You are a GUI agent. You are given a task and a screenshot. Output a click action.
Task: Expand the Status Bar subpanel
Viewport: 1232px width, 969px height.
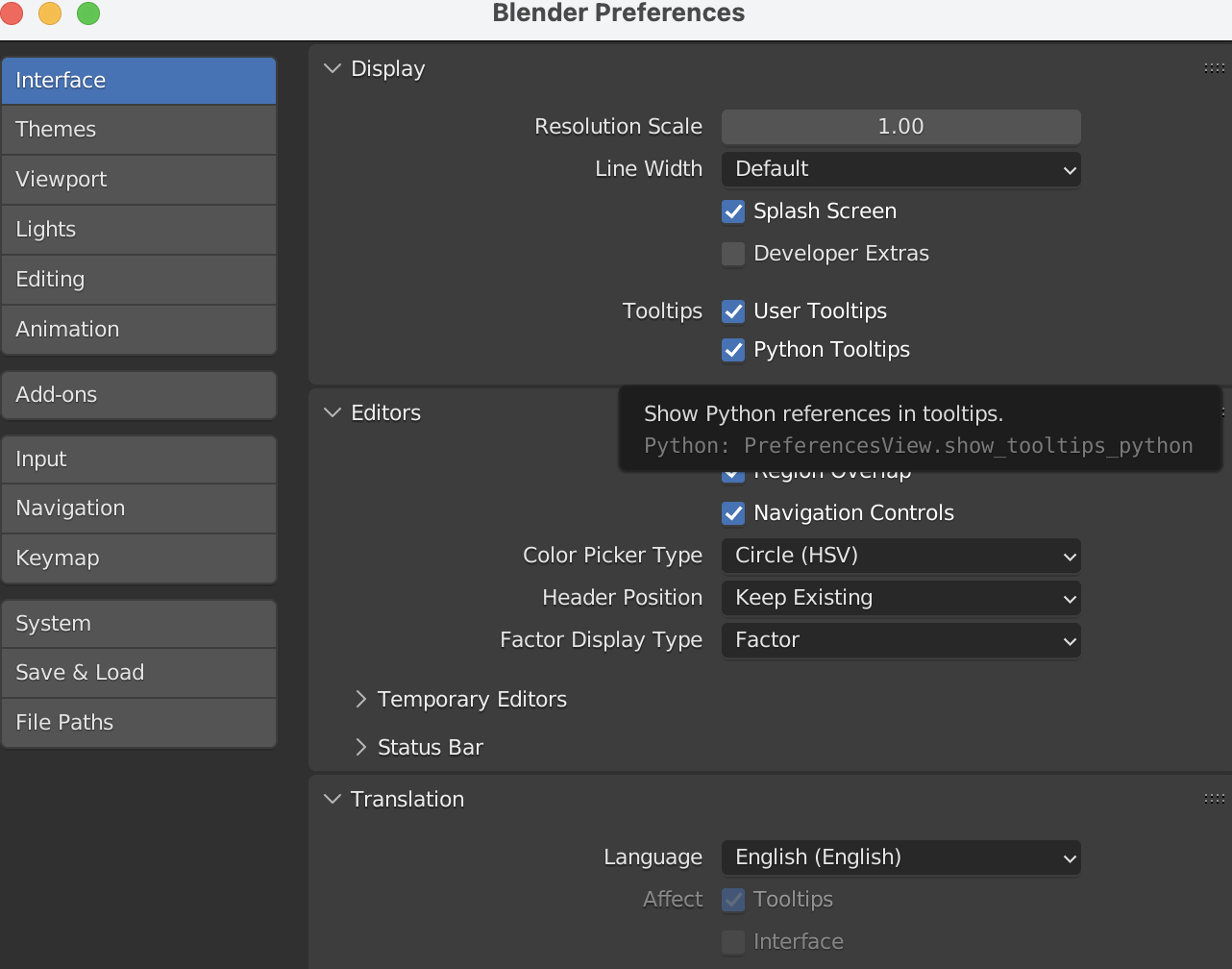361,748
